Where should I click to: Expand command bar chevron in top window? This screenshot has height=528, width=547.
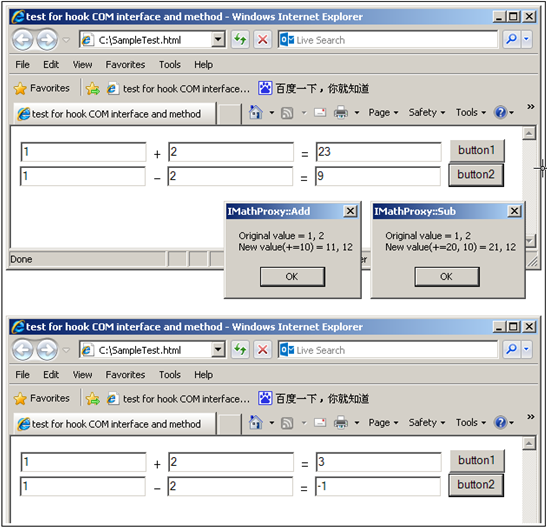point(531,106)
